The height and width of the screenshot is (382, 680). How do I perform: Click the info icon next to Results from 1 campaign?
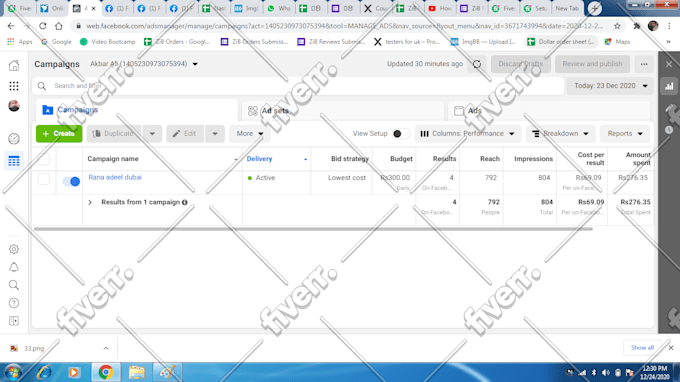[185, 202]
